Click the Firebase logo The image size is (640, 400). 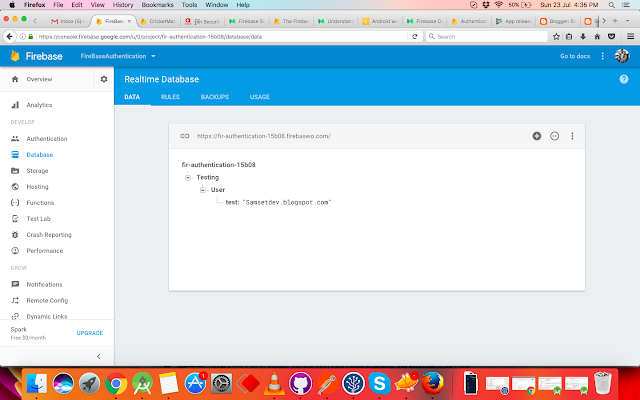(37, 56)
